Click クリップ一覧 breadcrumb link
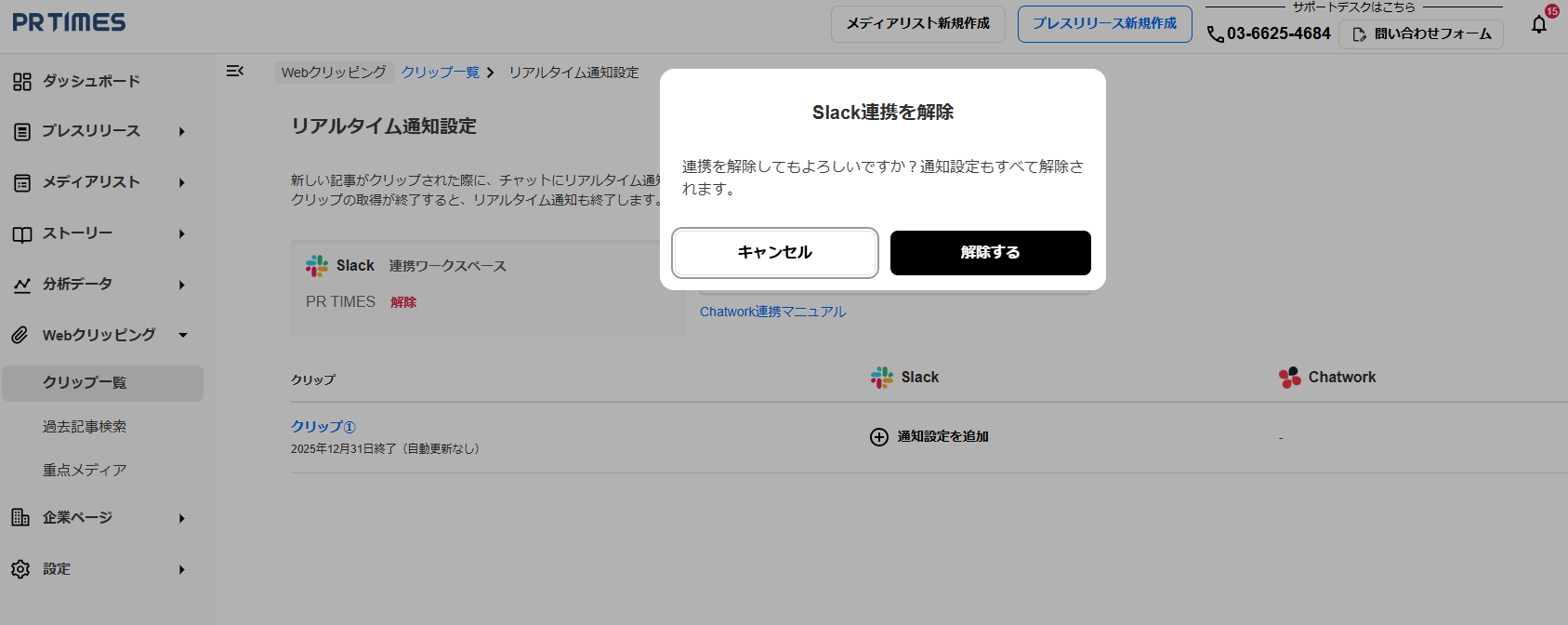 tap(441, 73)
